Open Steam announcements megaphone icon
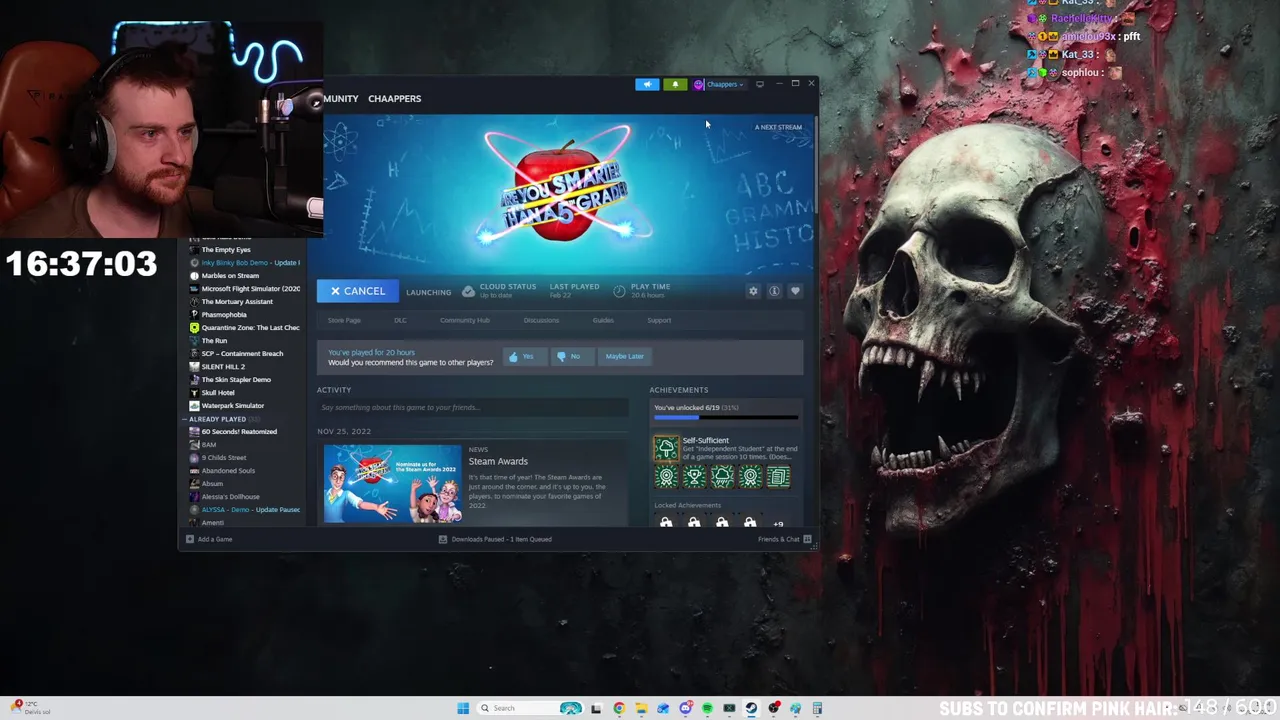 pos(647,84)
